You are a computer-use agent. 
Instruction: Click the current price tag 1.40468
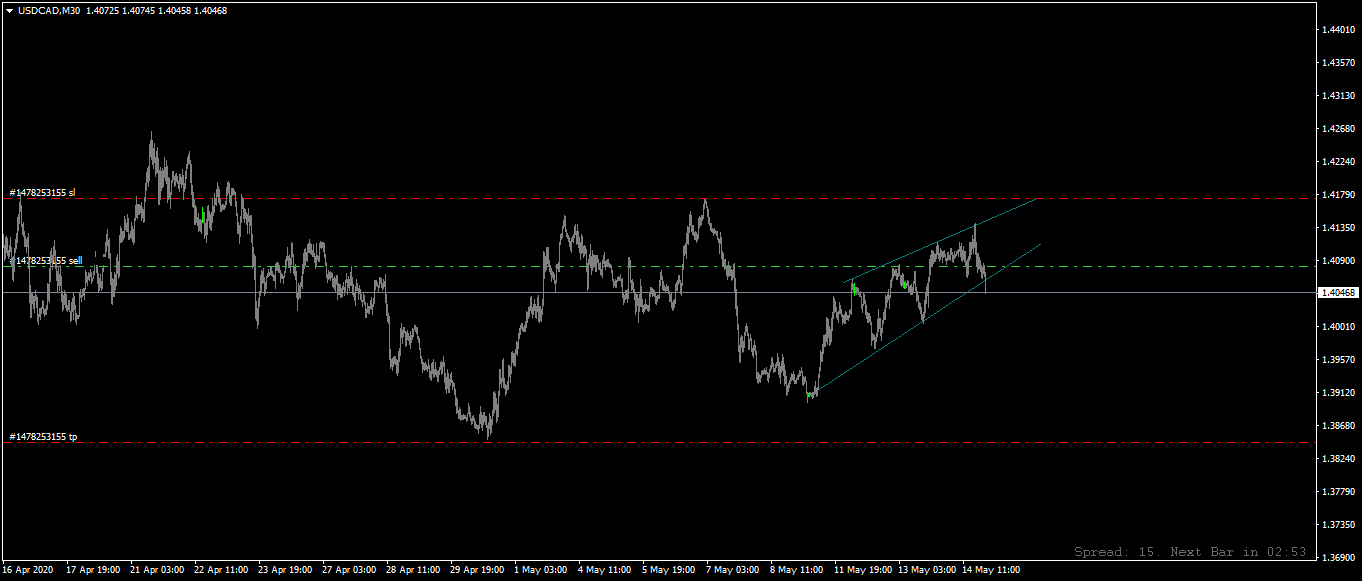[x=1338, y=293]
